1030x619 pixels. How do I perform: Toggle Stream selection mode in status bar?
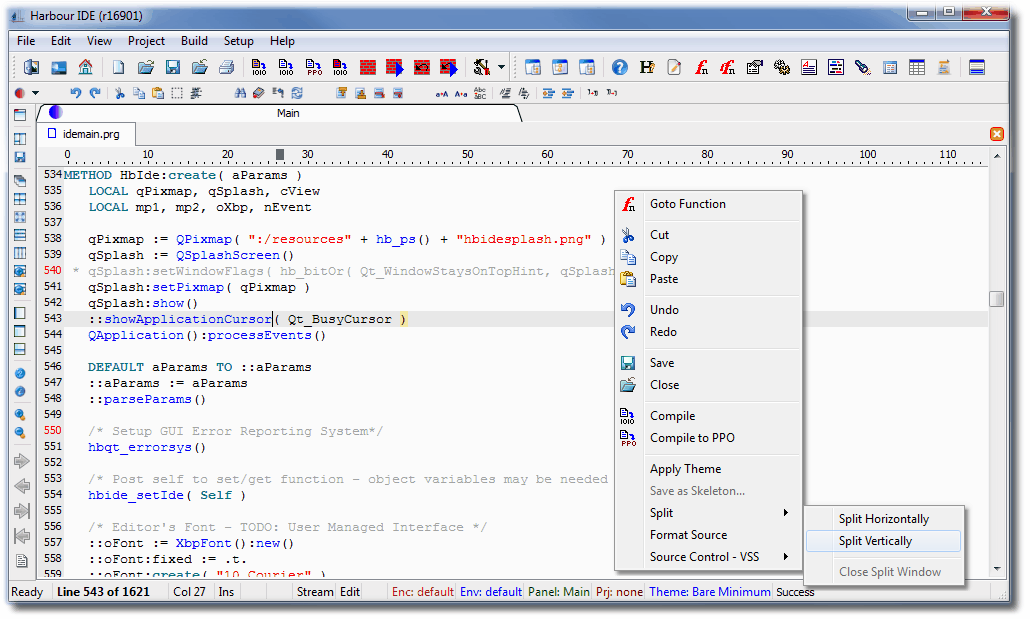coord(314,592)
